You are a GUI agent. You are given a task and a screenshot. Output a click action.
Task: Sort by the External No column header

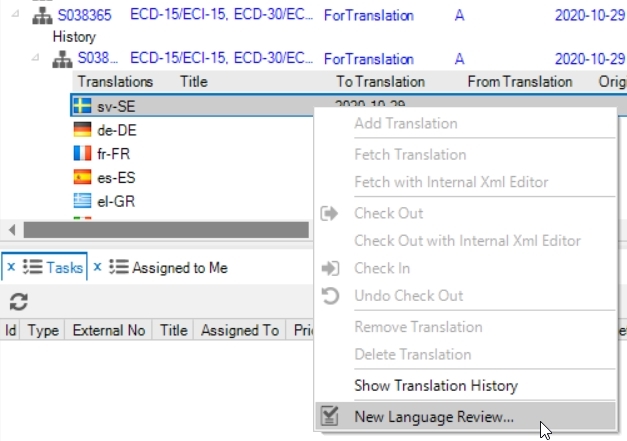pyautogui.click(x=109, y=330)
